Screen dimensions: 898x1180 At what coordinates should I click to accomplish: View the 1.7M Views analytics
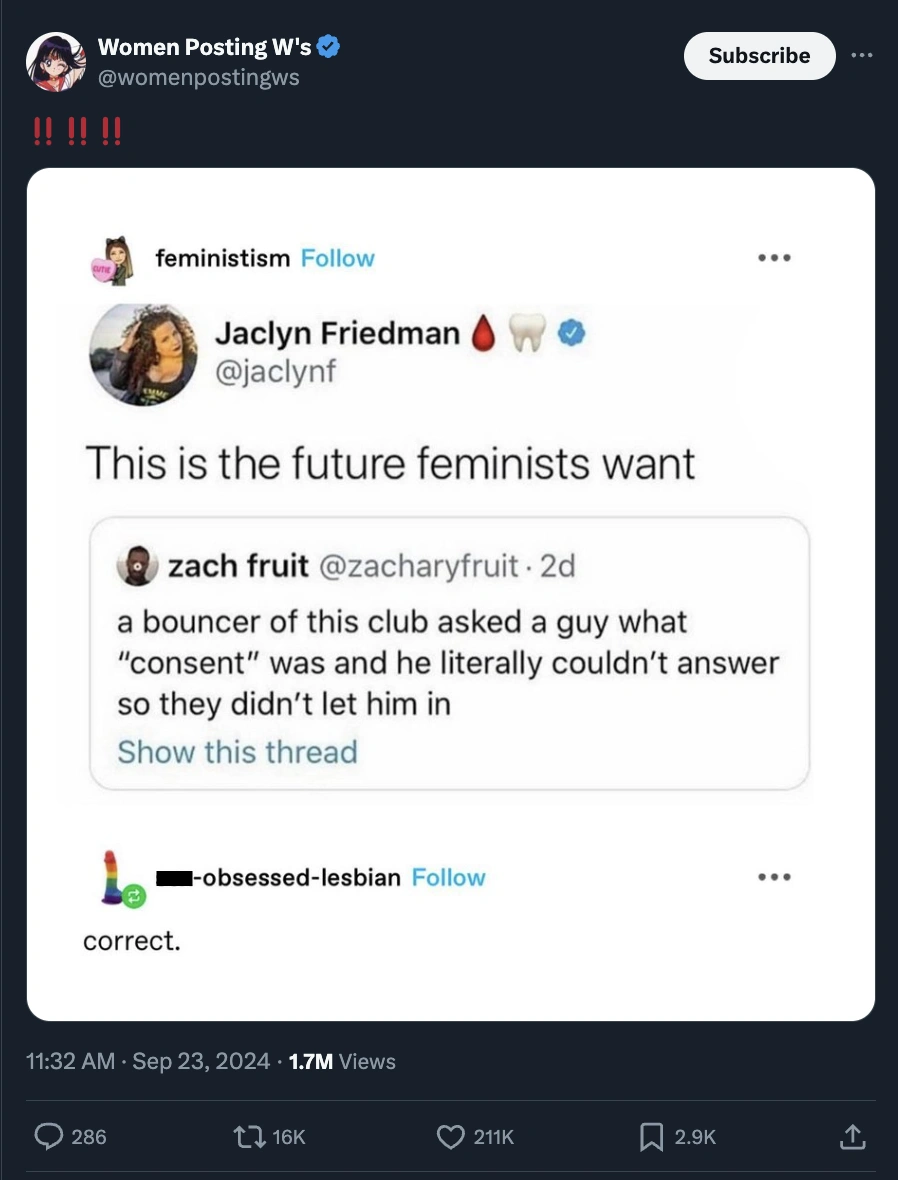[x=341, y=1061]
